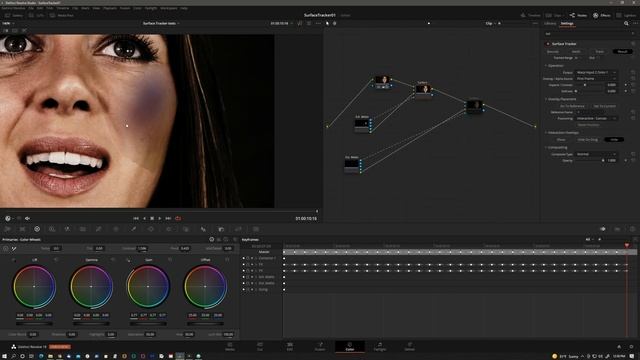The height and width of the screenshot is (360, 640).
Task: Jump to the last frame
Action: click(x=168, y=218)
